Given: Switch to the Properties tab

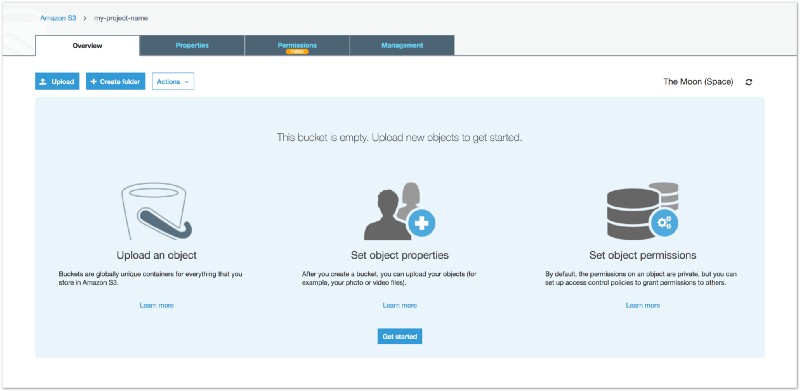Looking at the screenshot, I should point(192,45).
